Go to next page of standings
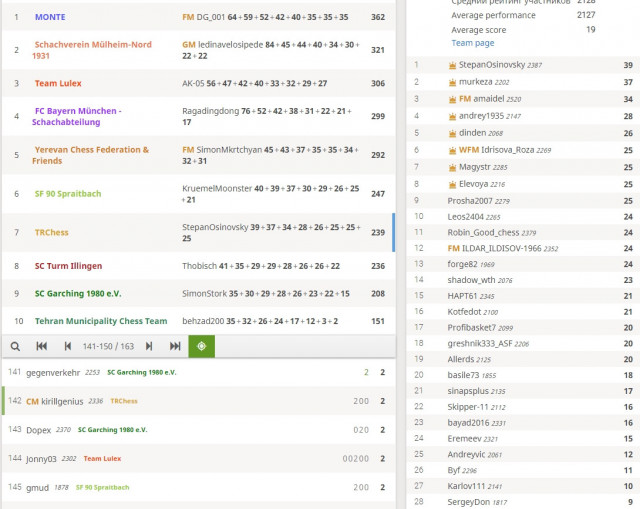The image size is (640, 509). coord(149,347)
